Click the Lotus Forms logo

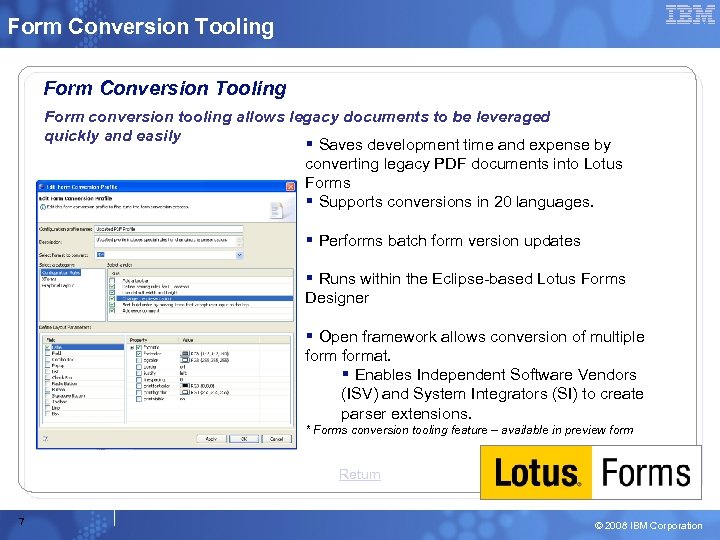(591, 472)
